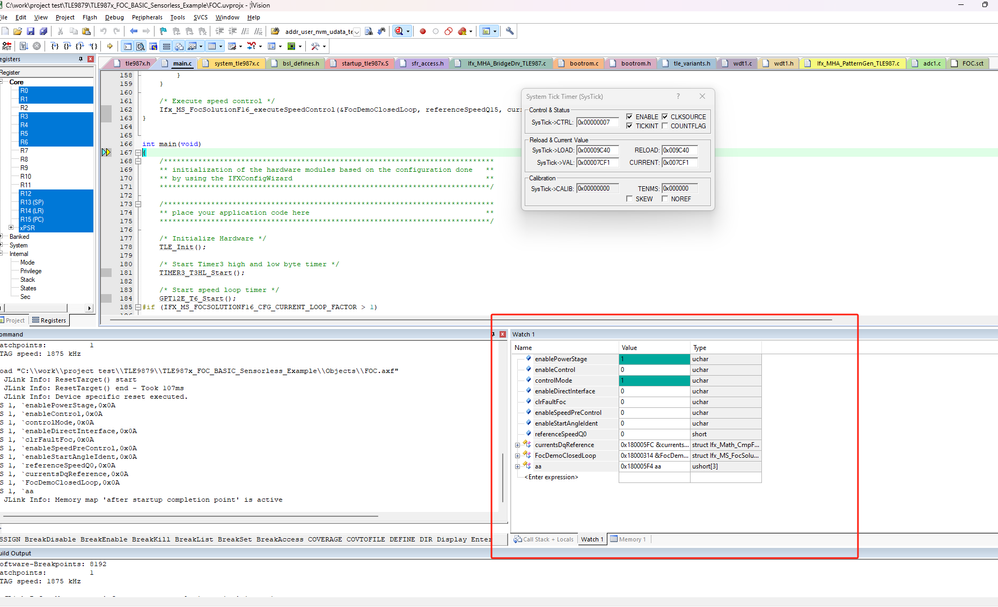Open the Watch Windows toolbar icon
This screenshot has height=607, width=998.
coord(191,45)
